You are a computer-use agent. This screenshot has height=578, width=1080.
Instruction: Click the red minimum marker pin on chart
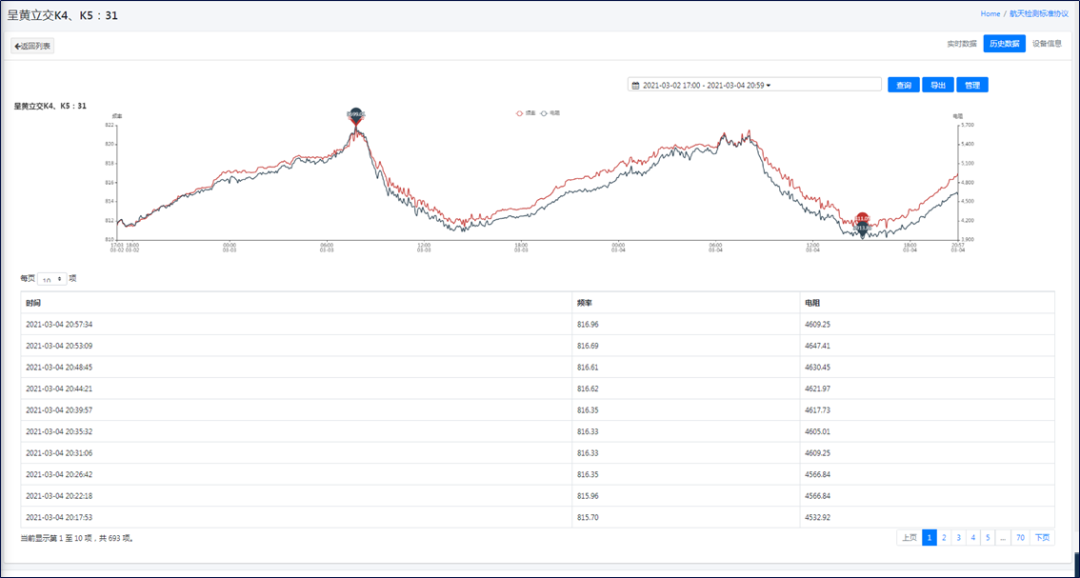click(x=862, y=218)
